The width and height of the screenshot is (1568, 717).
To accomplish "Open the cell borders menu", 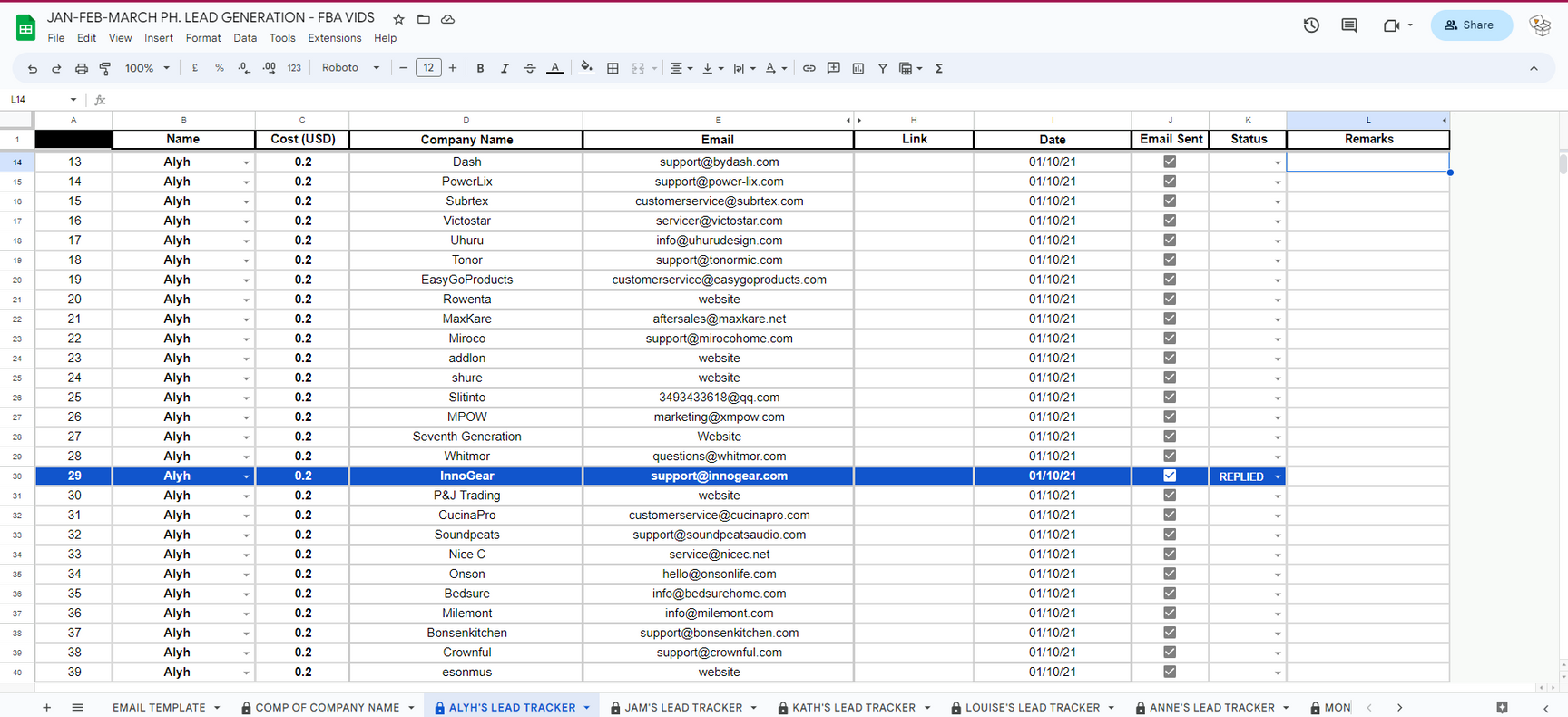I will (x=612, y=68).
